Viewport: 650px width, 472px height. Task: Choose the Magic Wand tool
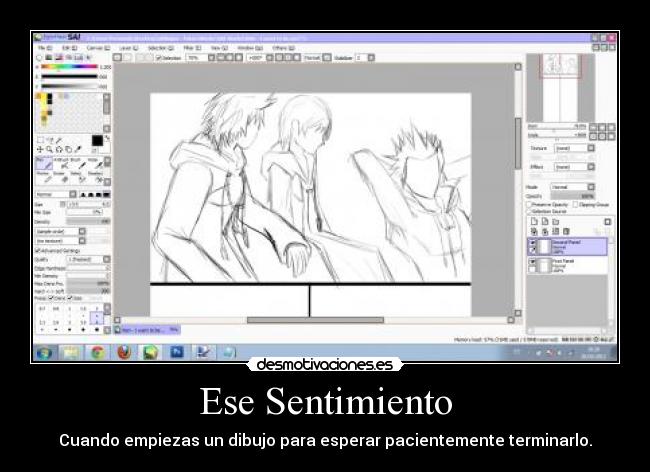tap(59, 140)
